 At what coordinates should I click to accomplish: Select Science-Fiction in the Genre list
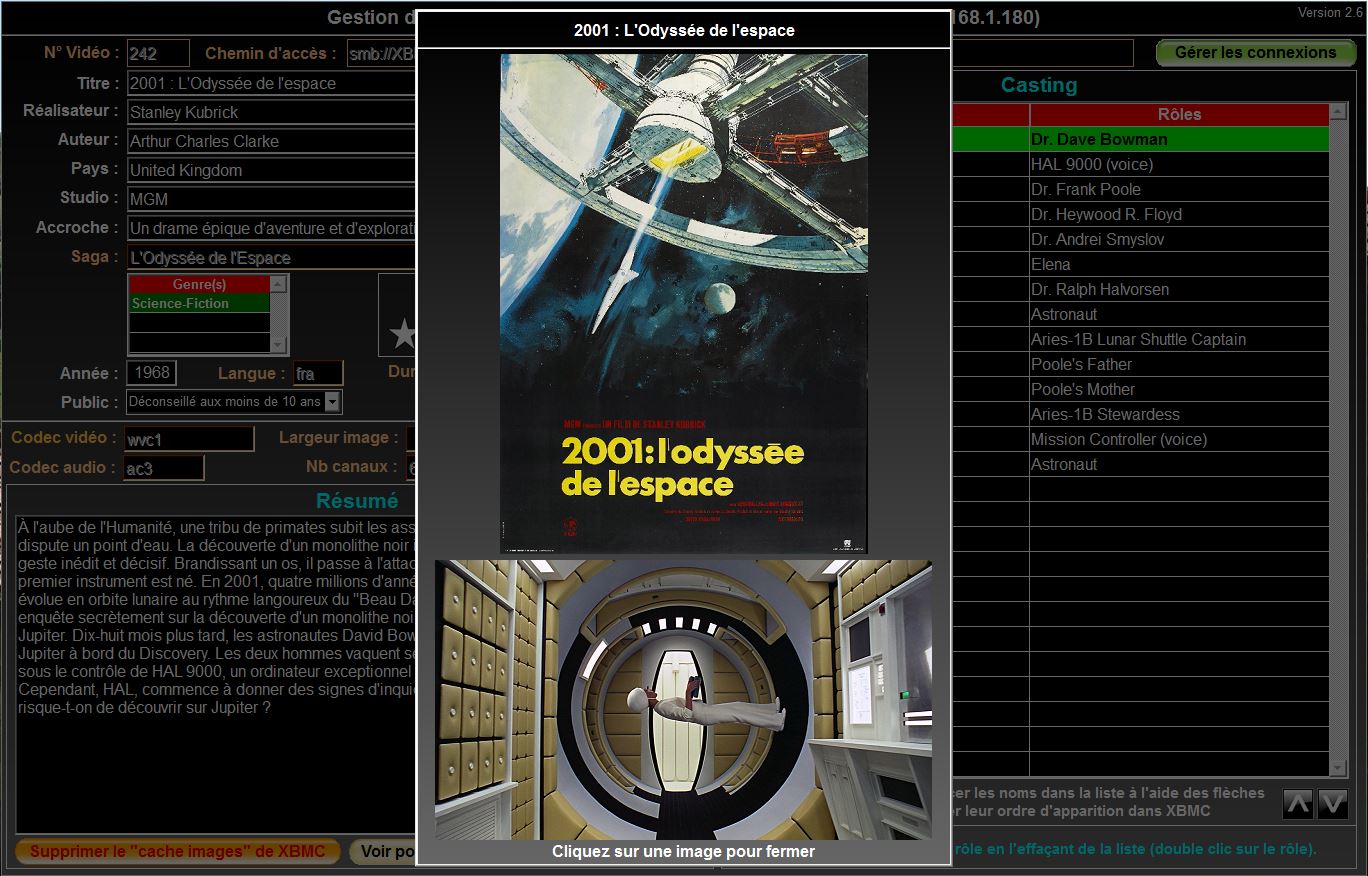200,303
